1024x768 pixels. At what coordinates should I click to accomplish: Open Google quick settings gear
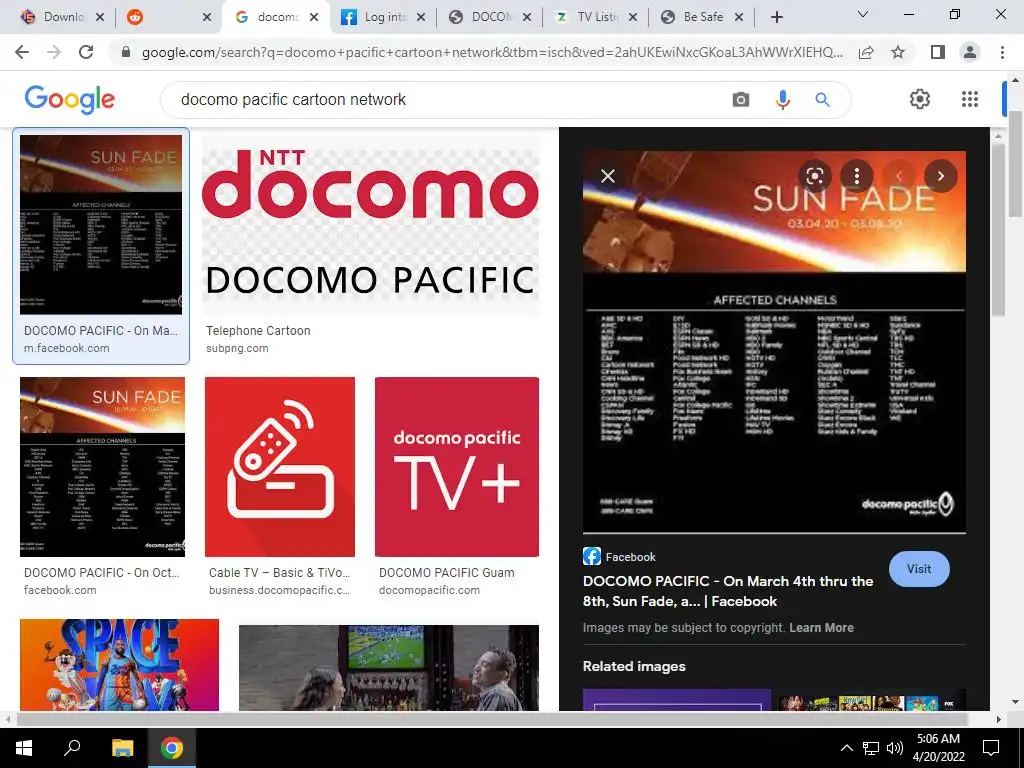(x=920, y=99)
